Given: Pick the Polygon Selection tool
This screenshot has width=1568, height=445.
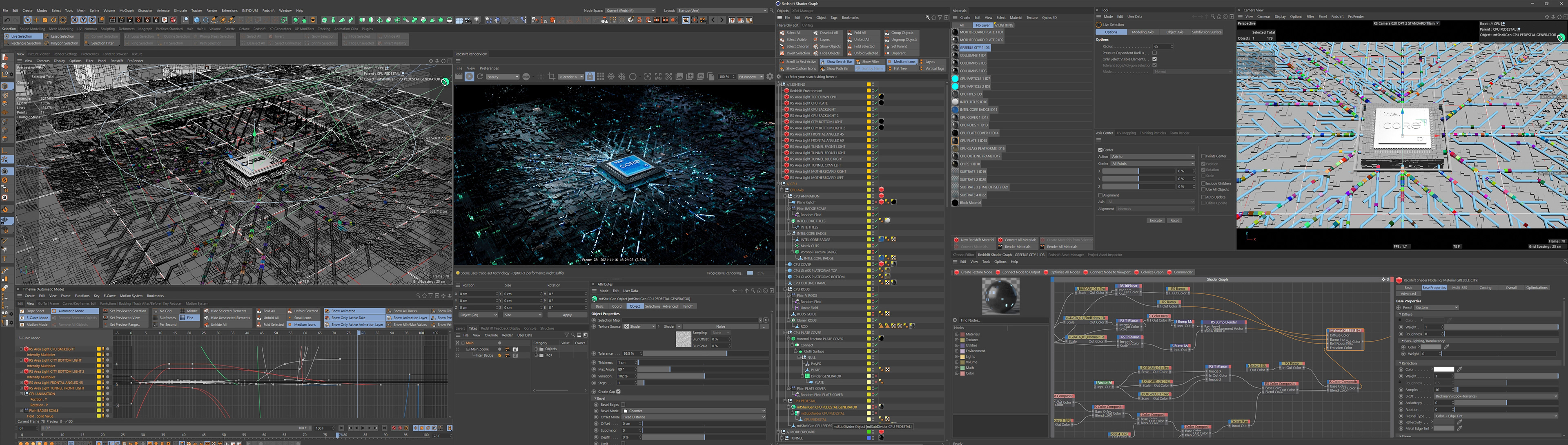Looking at the screenshot, I should tap(62, 43).
